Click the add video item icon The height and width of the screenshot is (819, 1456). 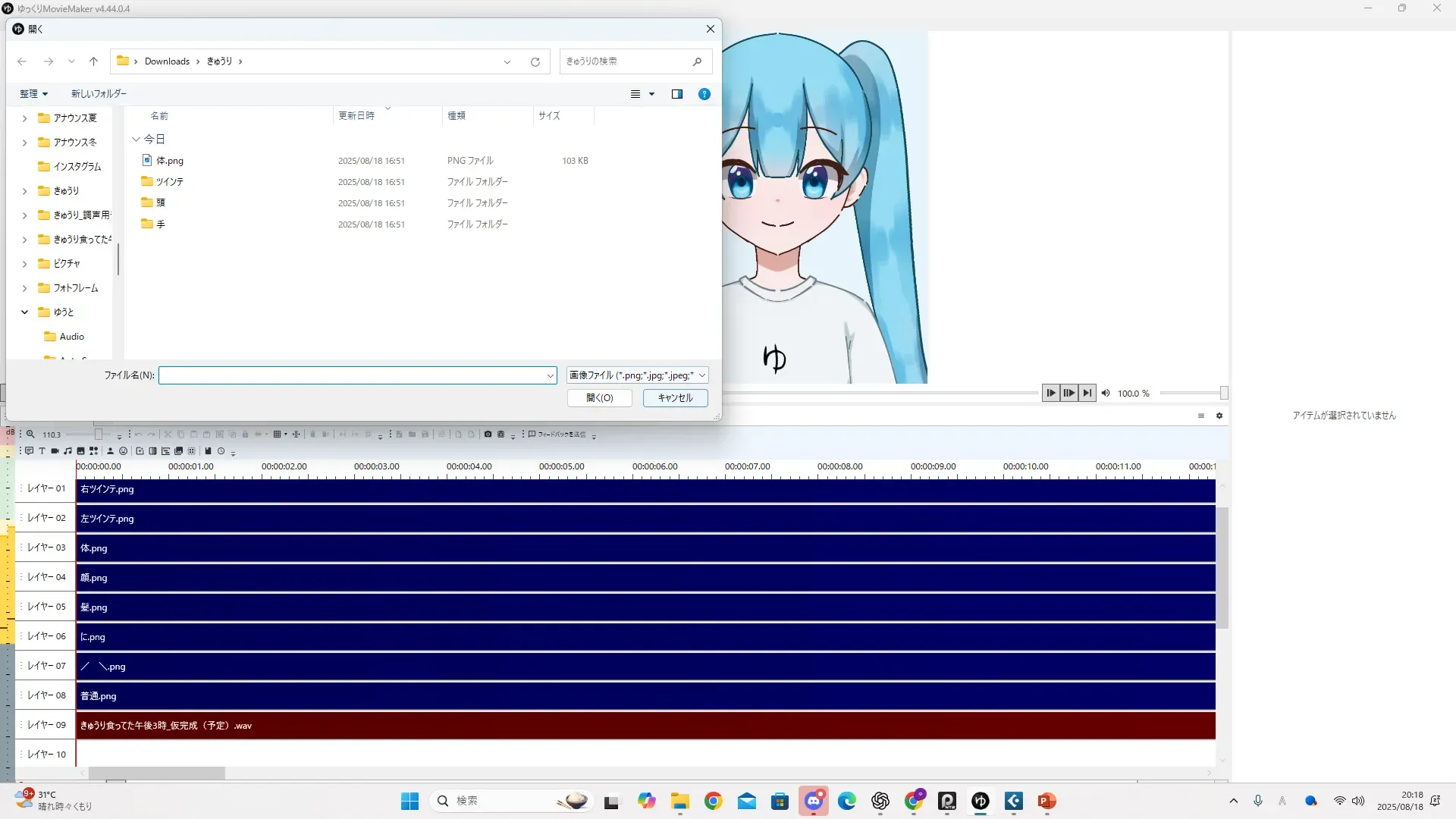coord(55,451)
